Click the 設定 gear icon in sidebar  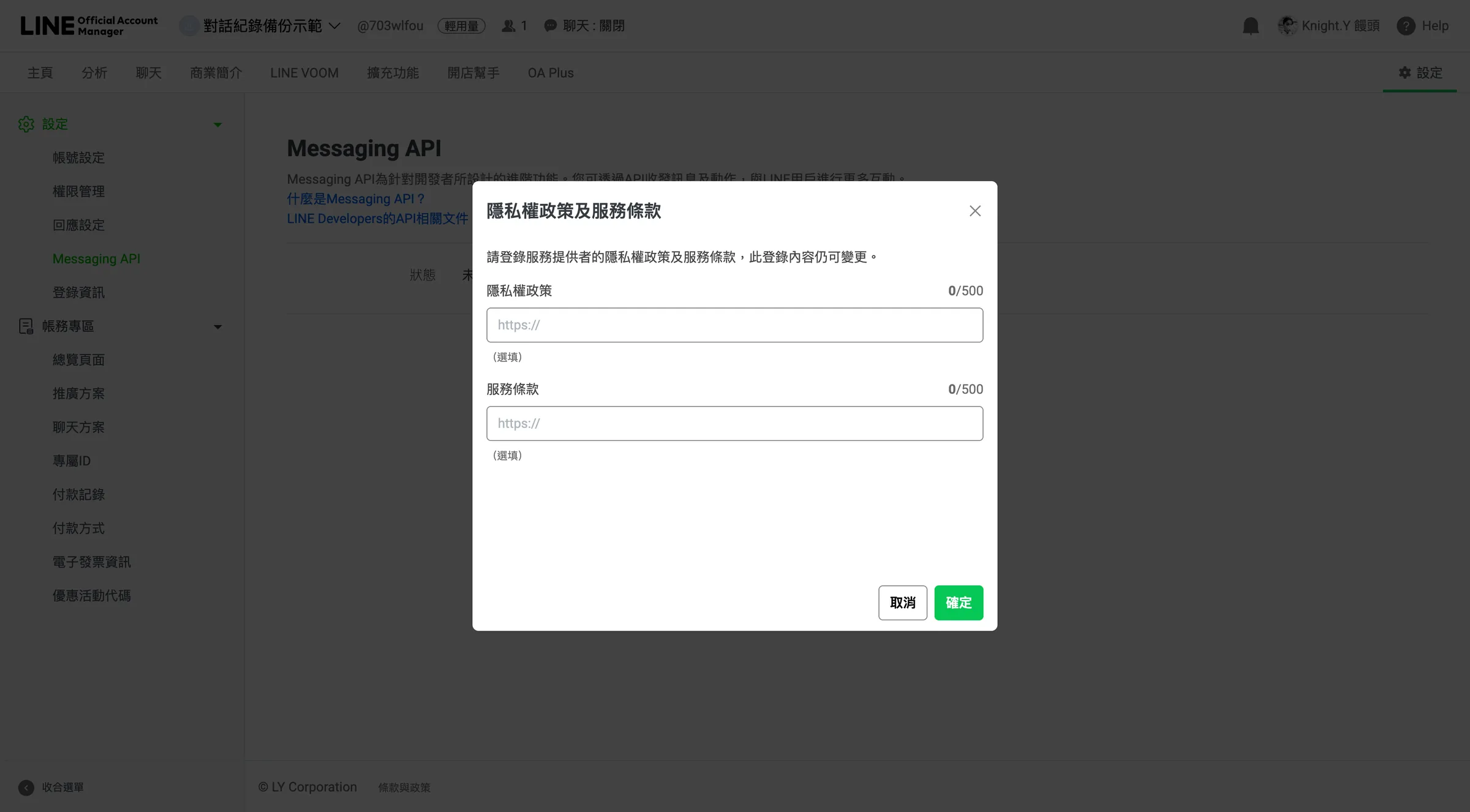[26, 124]
